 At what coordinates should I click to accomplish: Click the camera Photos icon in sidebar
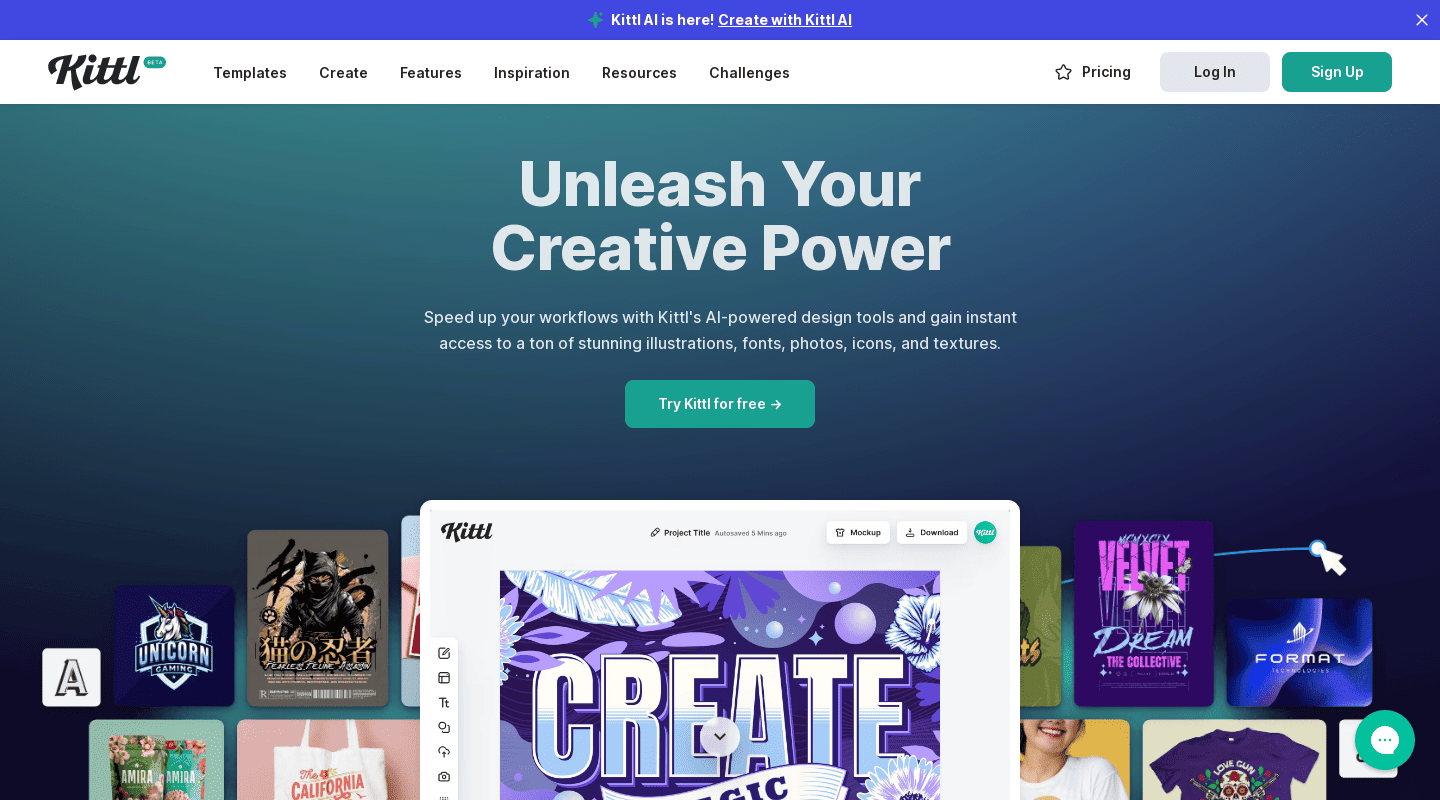444,776
